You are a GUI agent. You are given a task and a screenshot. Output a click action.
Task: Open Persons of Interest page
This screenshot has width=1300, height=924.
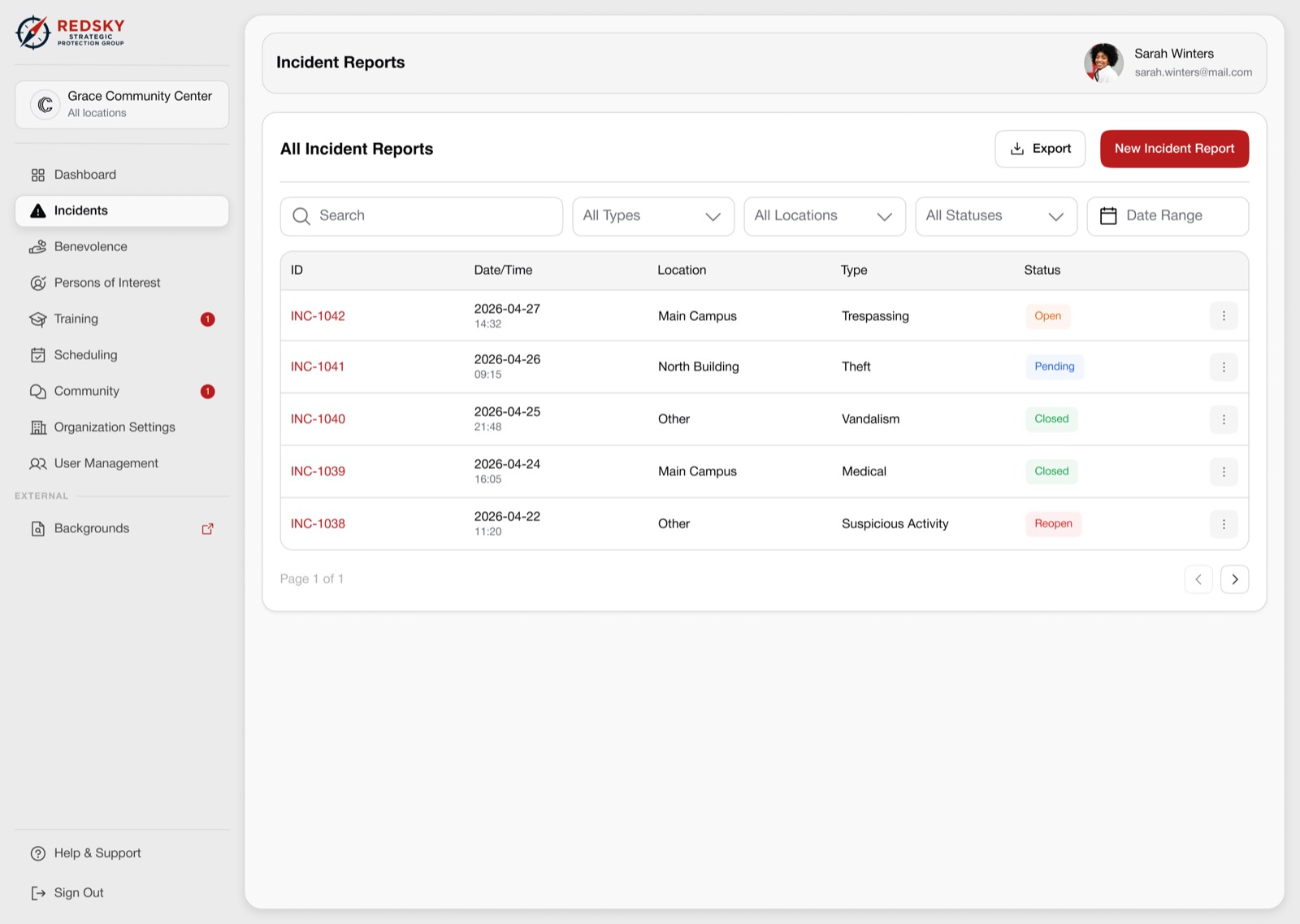122,283
